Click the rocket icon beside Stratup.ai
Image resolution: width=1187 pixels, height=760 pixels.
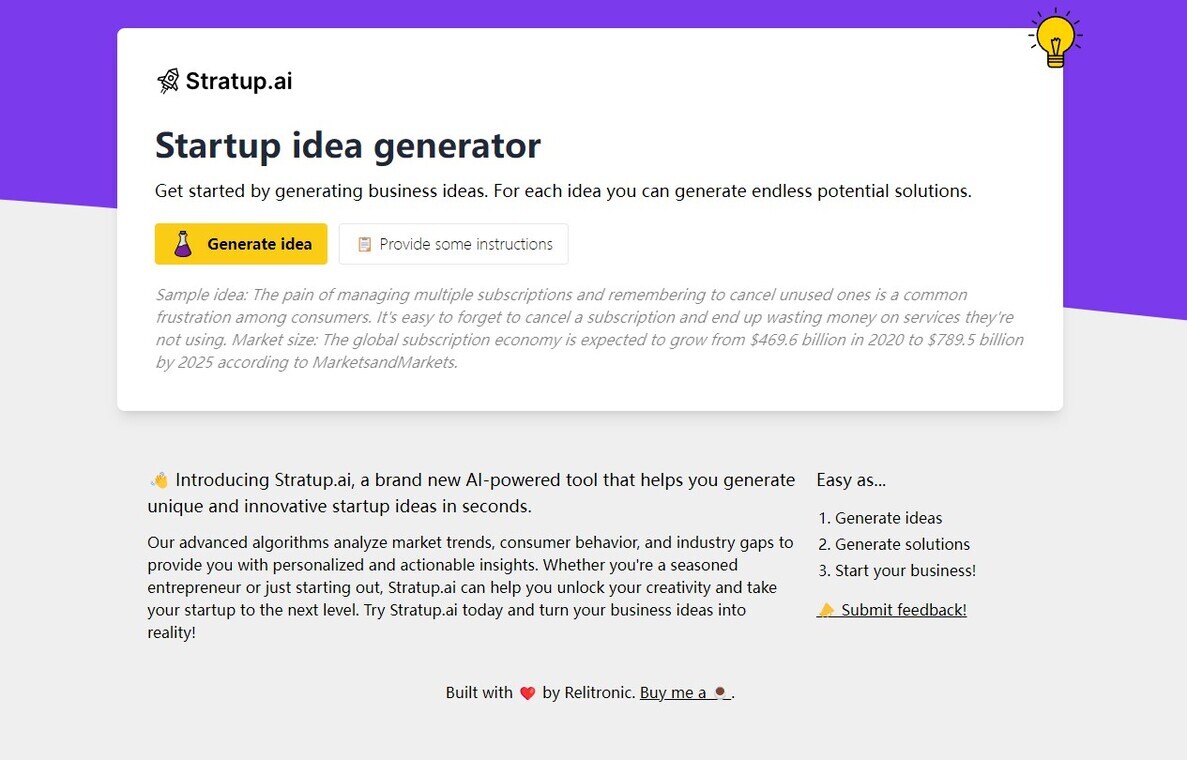coord(168,80)
